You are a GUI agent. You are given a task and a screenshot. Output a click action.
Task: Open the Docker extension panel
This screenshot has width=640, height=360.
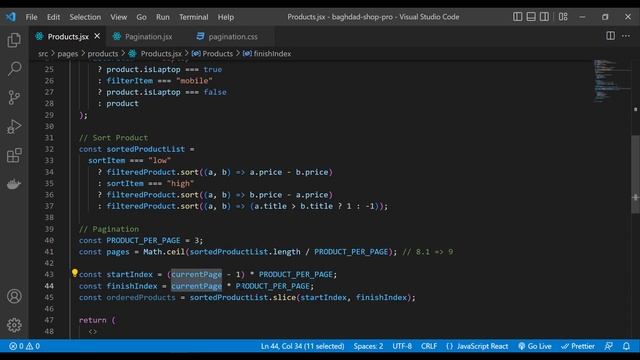pos(14,184)
